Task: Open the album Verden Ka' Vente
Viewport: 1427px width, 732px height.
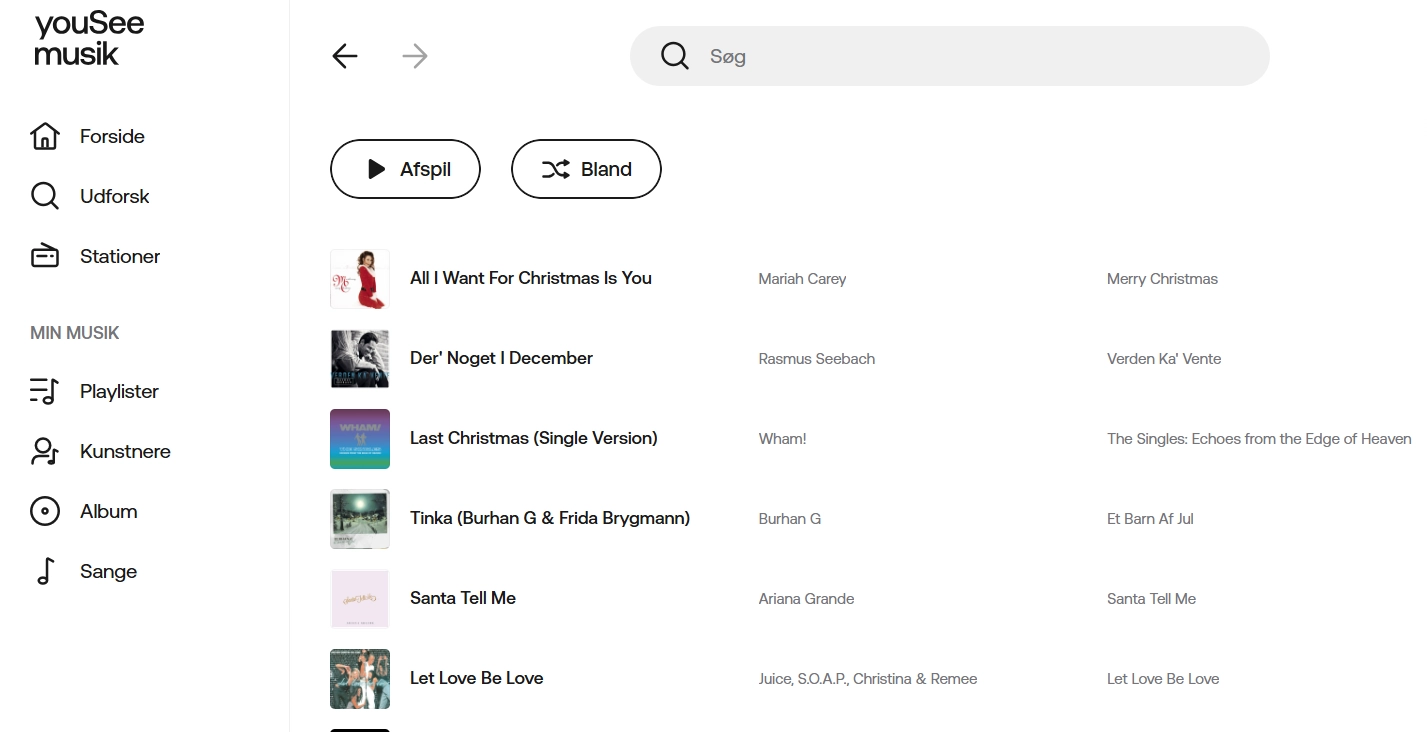Action: tap(1164, 359)
